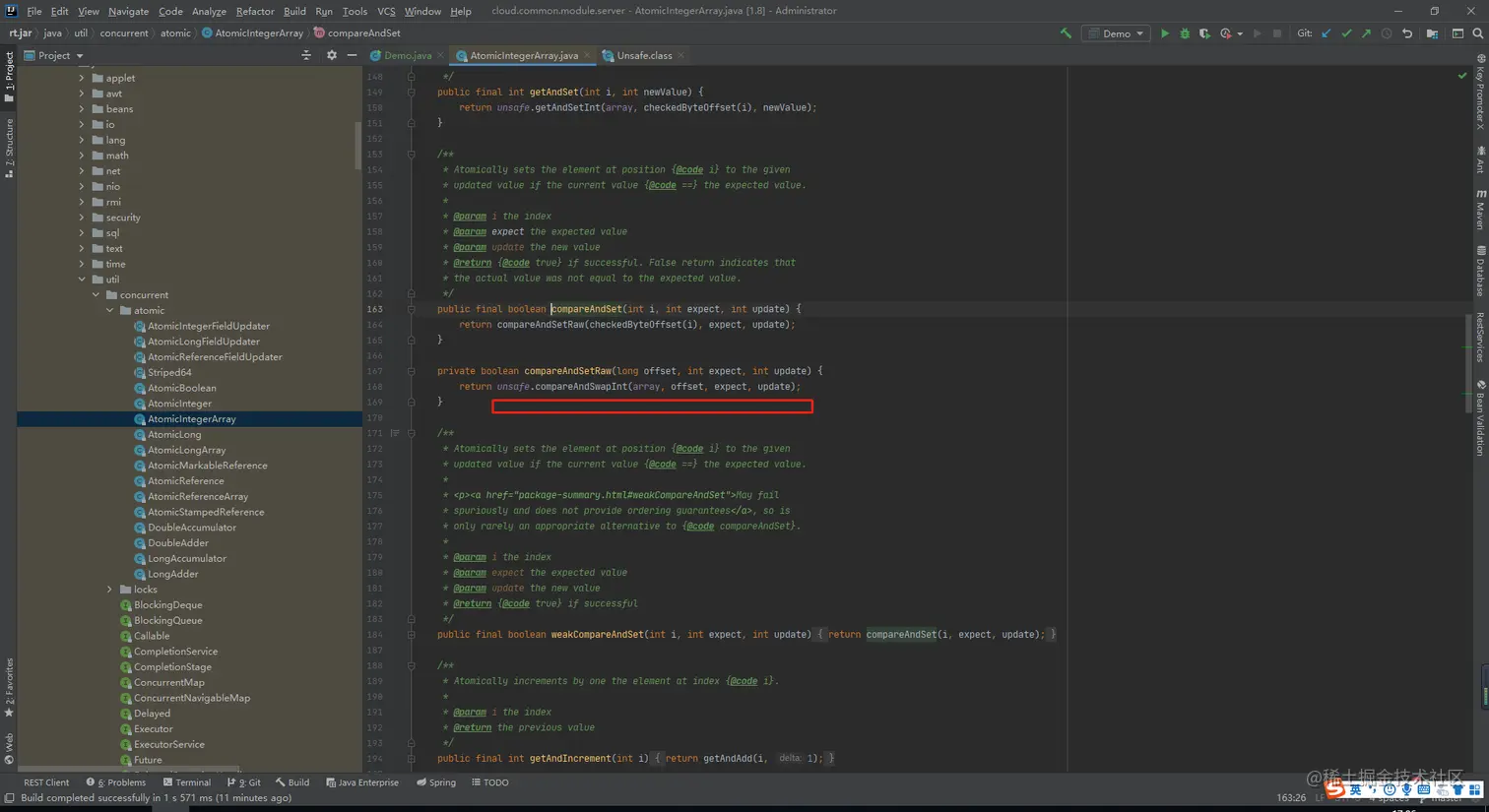Click Git push arrow icon
Viewport: 1489px width, 812px height.
click(x=1366, y=33)
